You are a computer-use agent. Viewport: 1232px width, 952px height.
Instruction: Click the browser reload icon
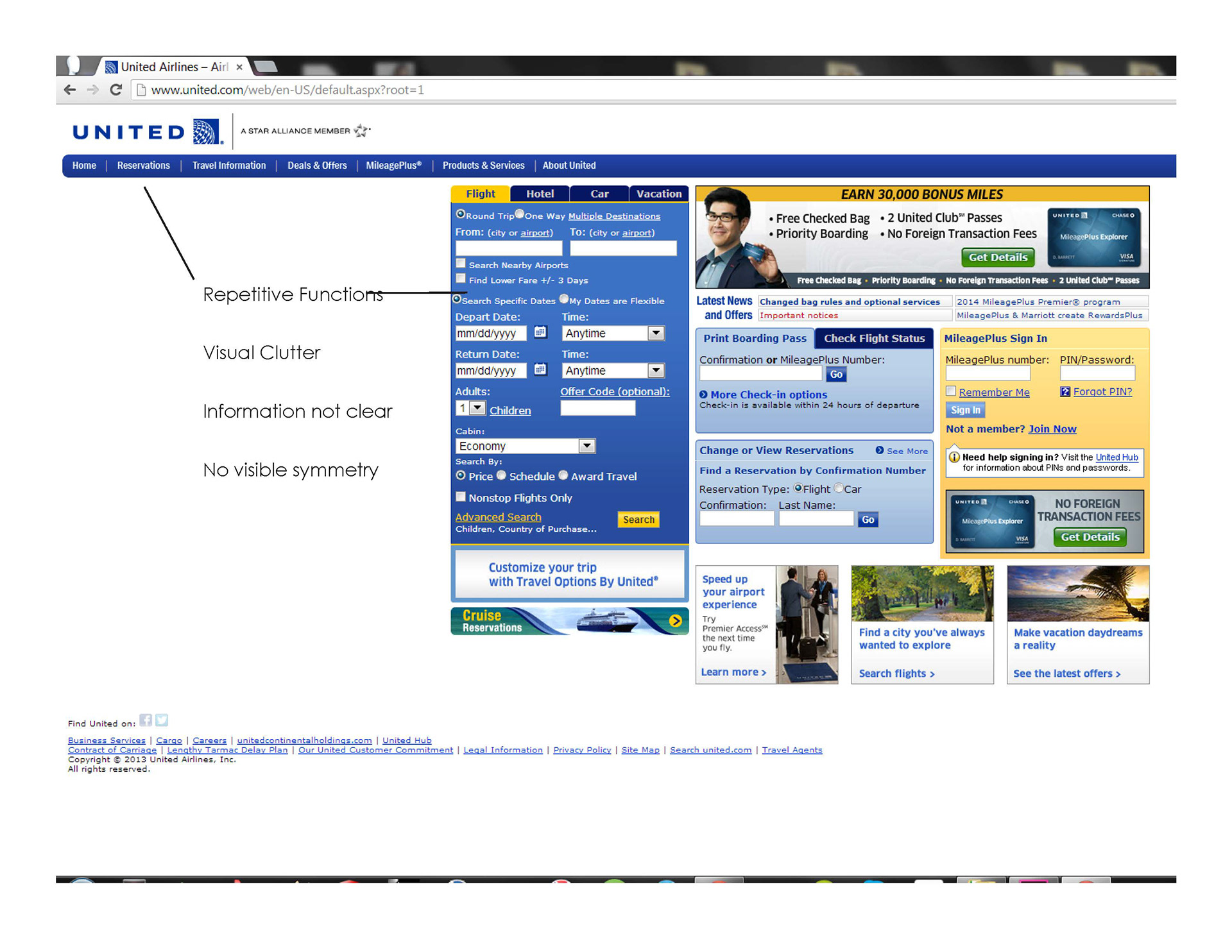(116, 90)
